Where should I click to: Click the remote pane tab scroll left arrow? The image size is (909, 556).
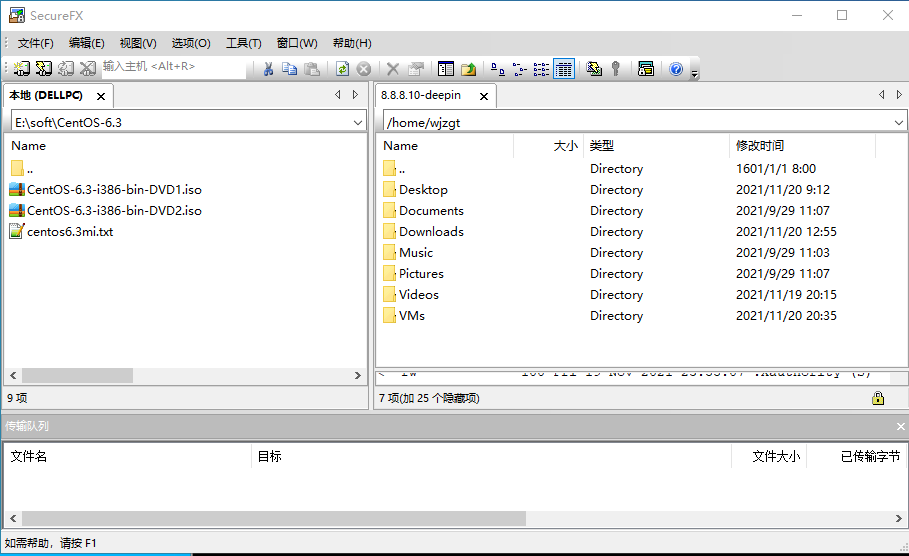click(x=881, y=95)
